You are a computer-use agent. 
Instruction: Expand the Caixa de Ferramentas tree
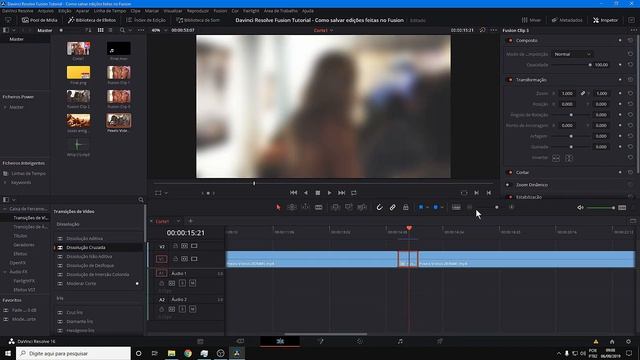point(4,209)
